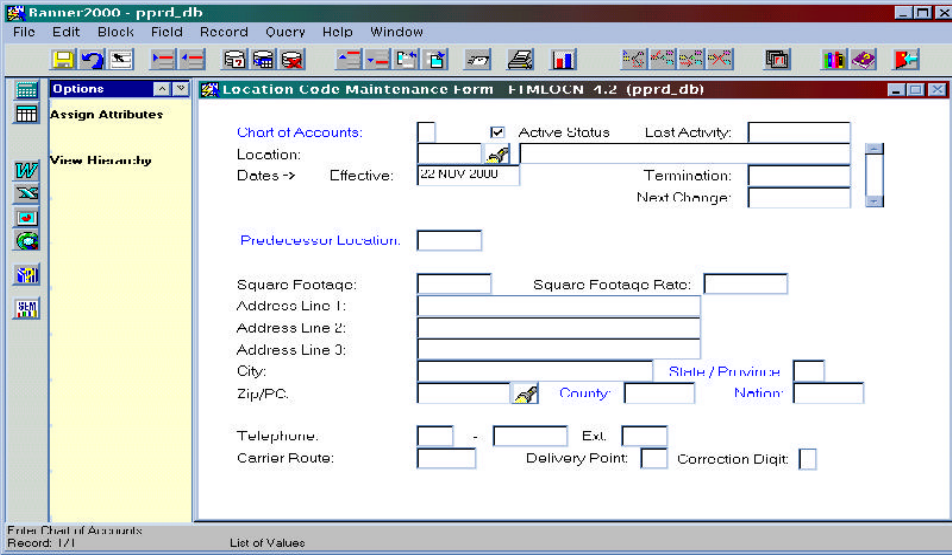Click the Insert Record toolbar icon
Image resolution: width=952 pixels, height=555 pixels.
[163, 60]
